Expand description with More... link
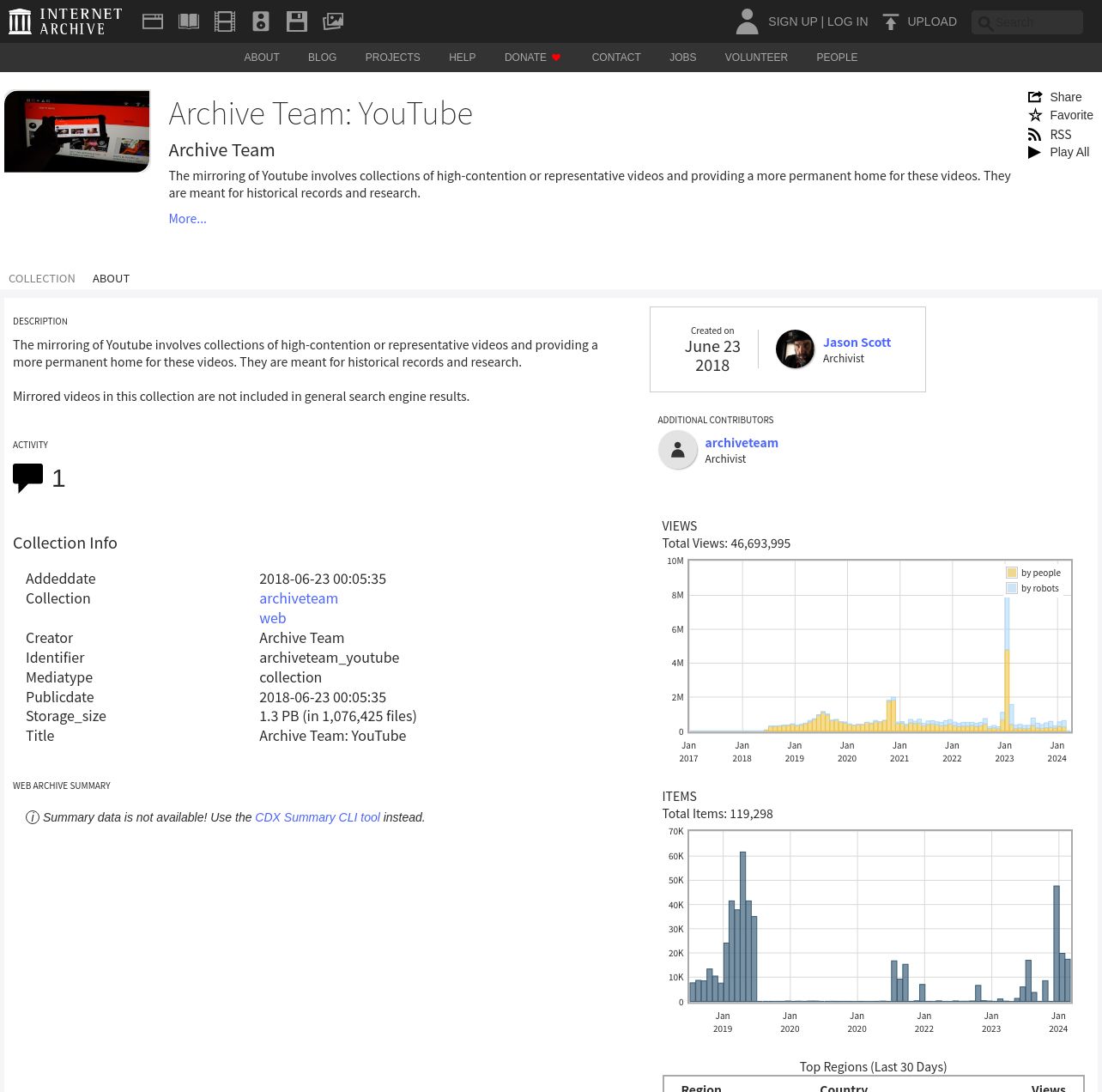This screenshot has height=1092, width=1102. click(187, 219)
